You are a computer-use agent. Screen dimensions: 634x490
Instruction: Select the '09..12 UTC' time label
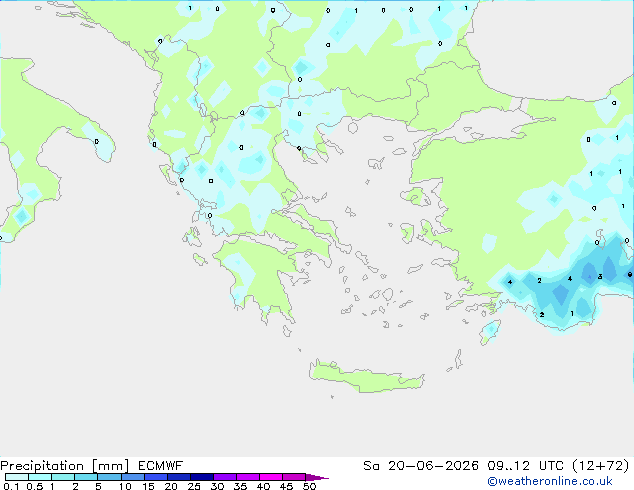pyautogui.click(x=526, y=466)
